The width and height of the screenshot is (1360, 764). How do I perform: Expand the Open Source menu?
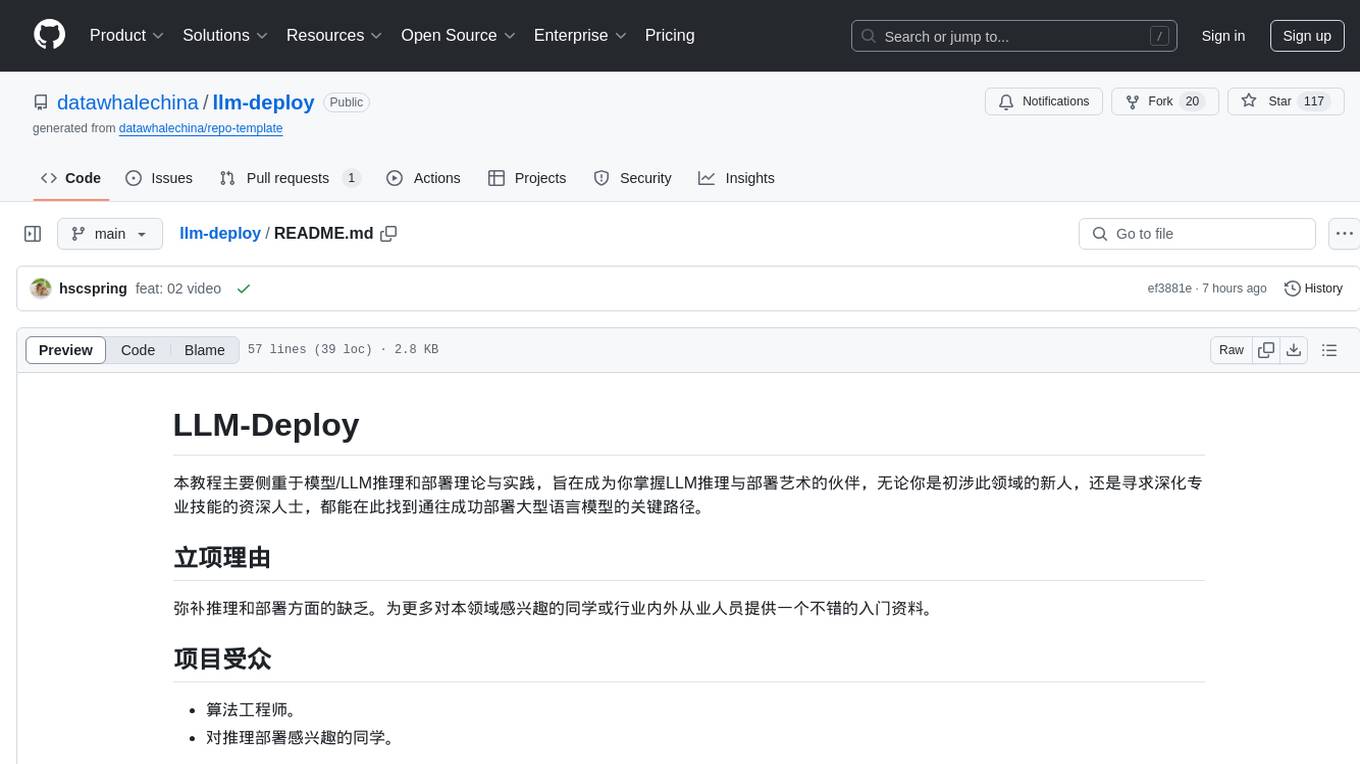458,35
